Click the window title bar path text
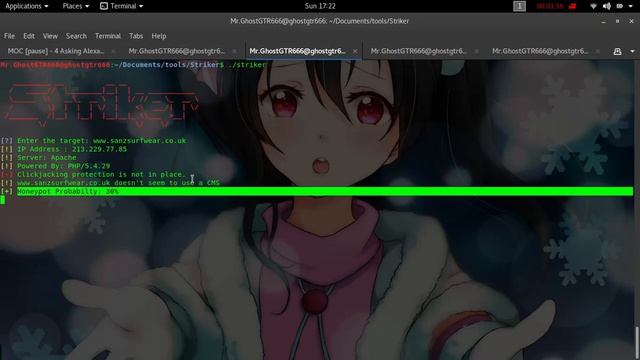 pyautogui.click(x=320, y=21)
